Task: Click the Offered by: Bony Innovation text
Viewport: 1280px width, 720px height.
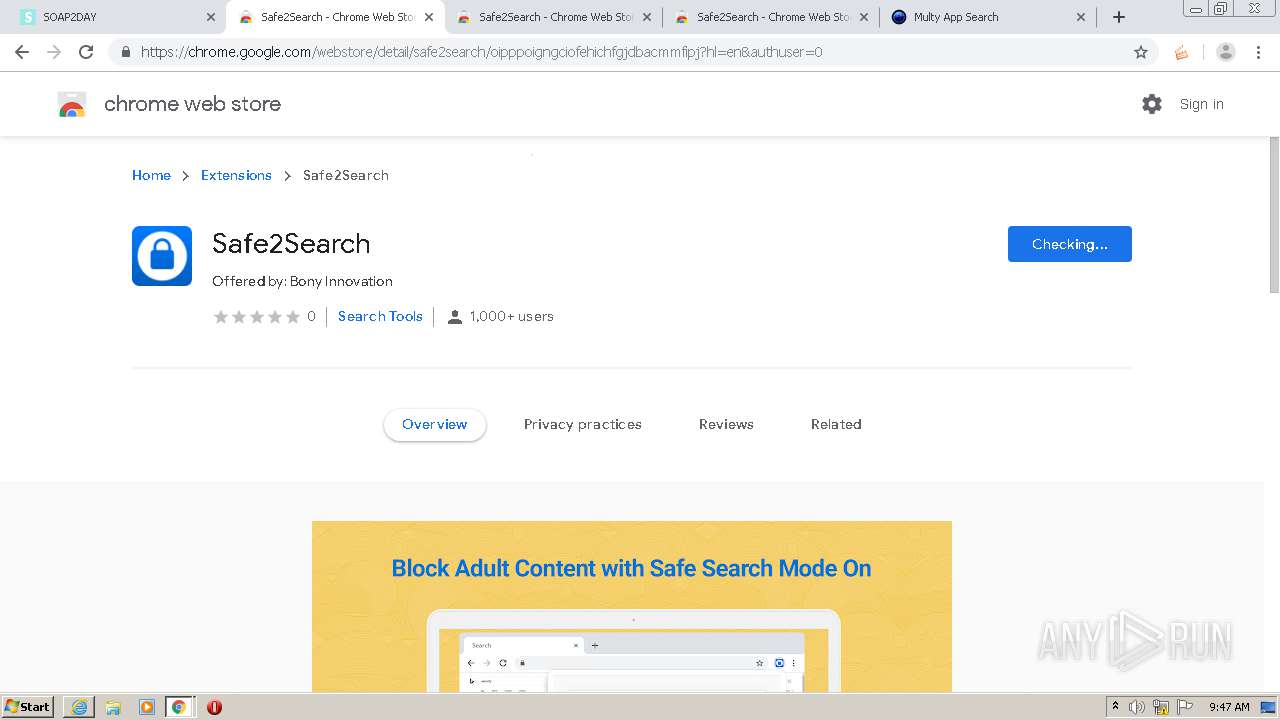Action: pyautogui.click(x=302, y=281)
